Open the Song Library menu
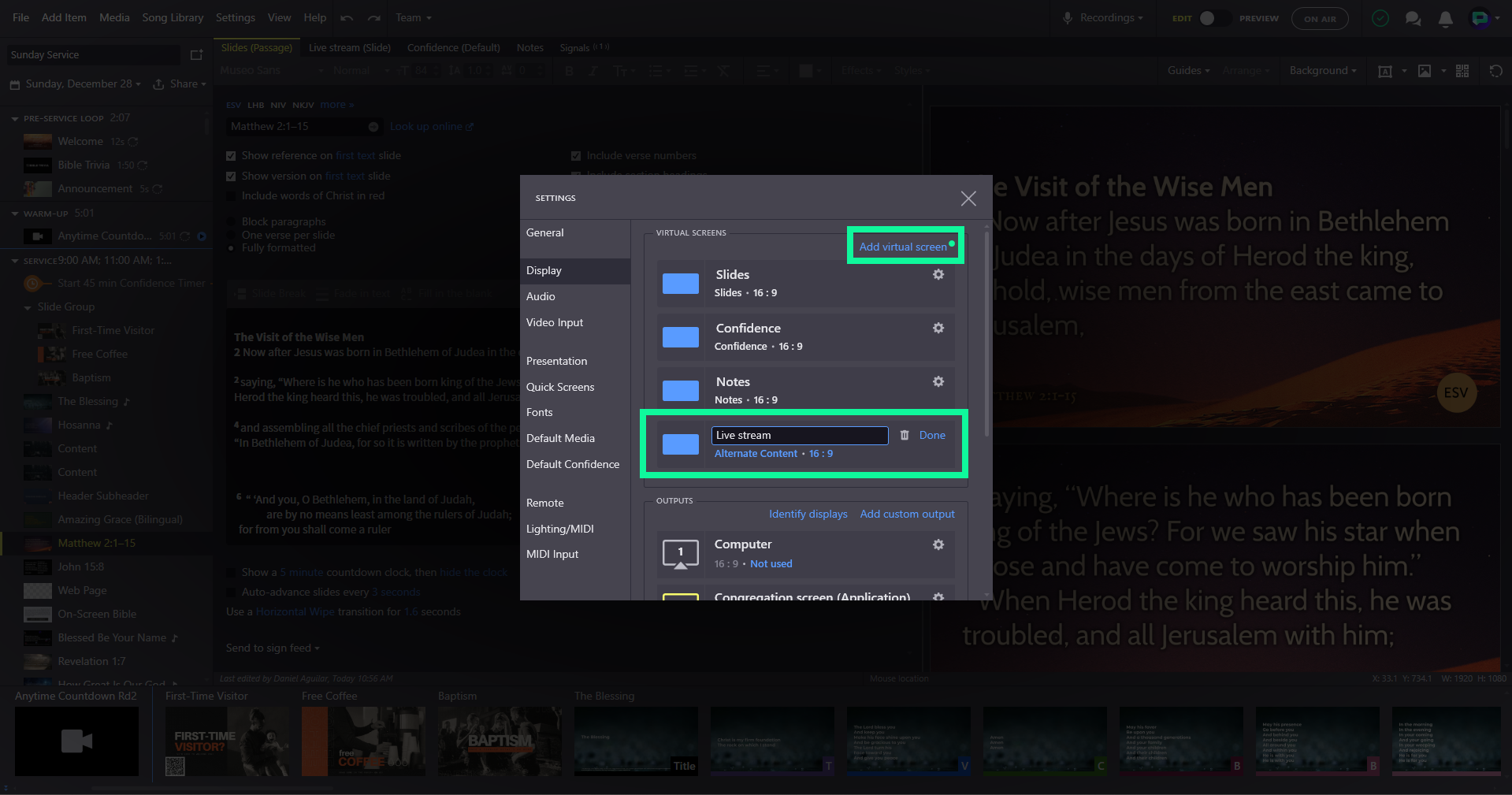1512x795 pixels. 173,17
